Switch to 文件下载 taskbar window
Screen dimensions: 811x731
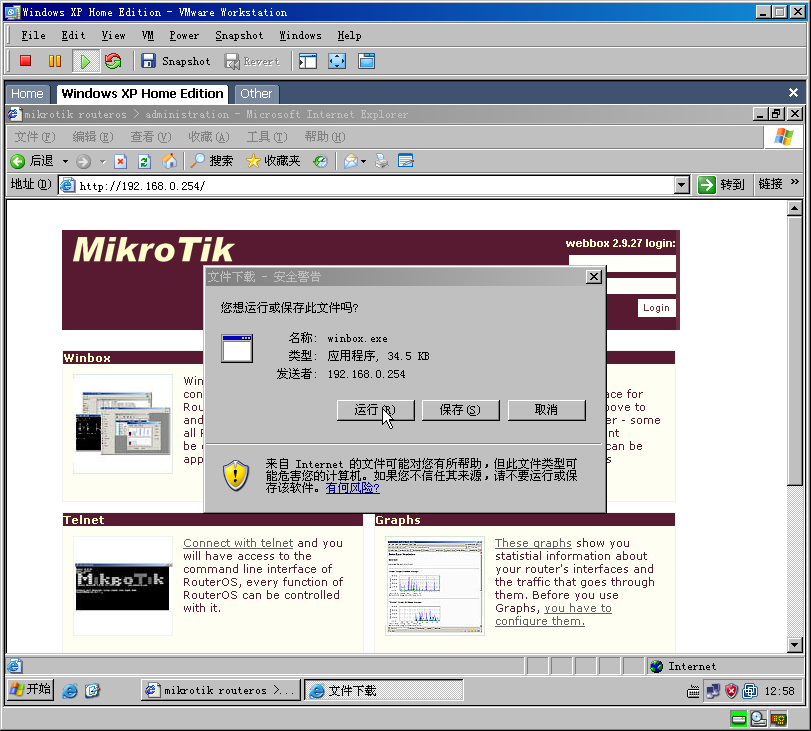[383, 690]
